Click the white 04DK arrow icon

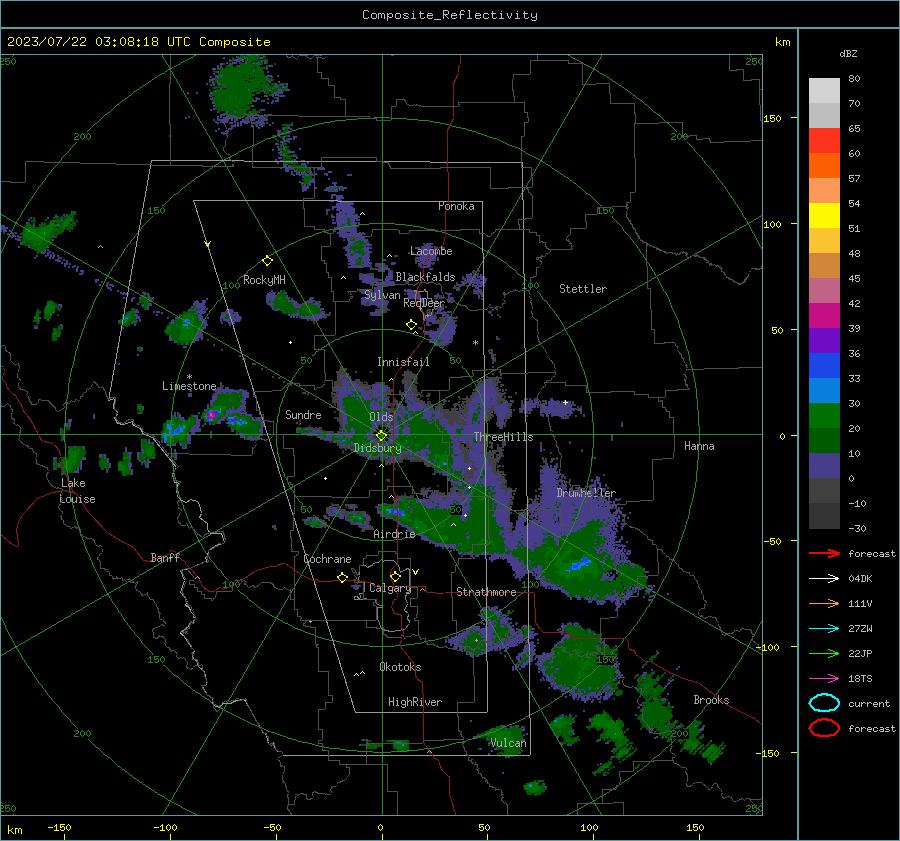coord(824,579)
